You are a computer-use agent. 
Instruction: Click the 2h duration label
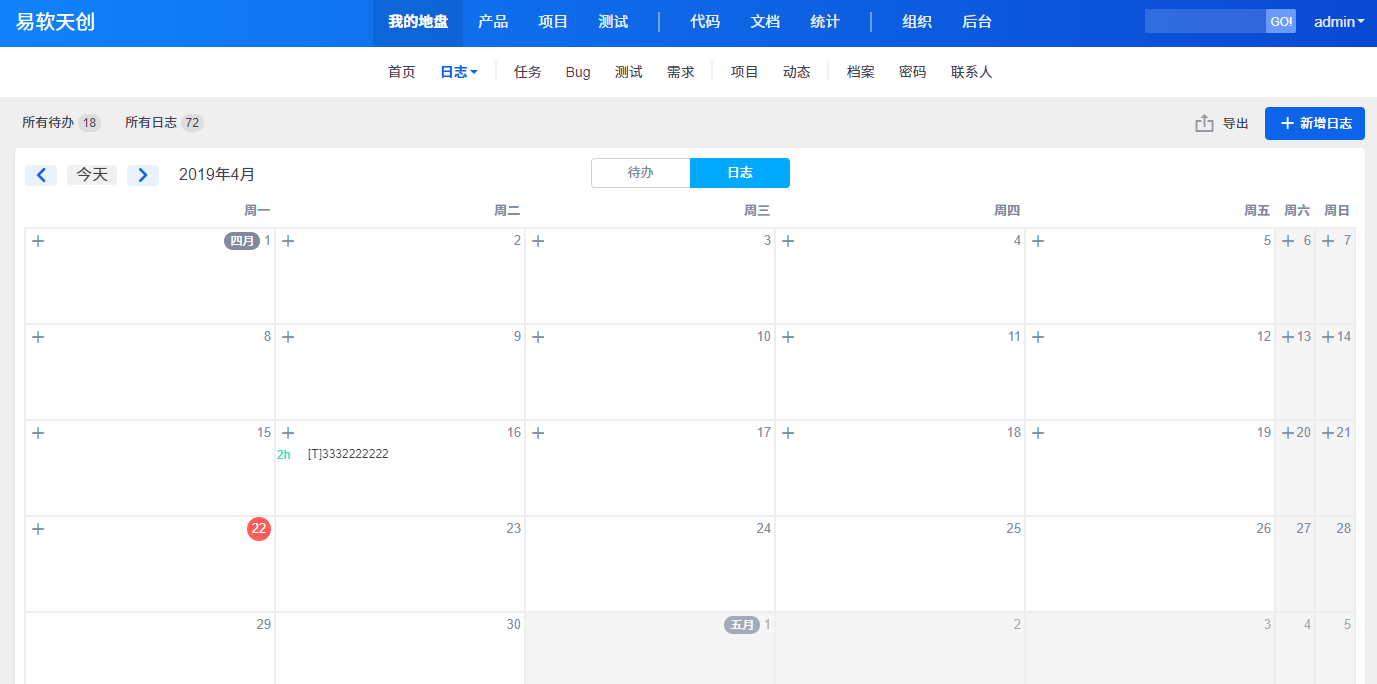tap(284, 454)
